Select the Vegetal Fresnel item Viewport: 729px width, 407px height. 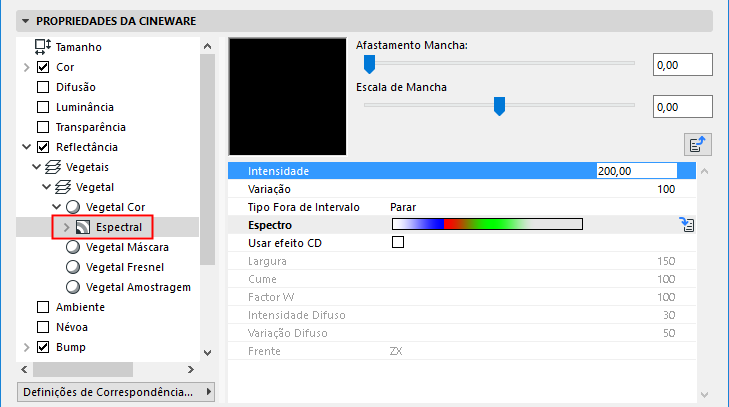[x=125, y=267]
